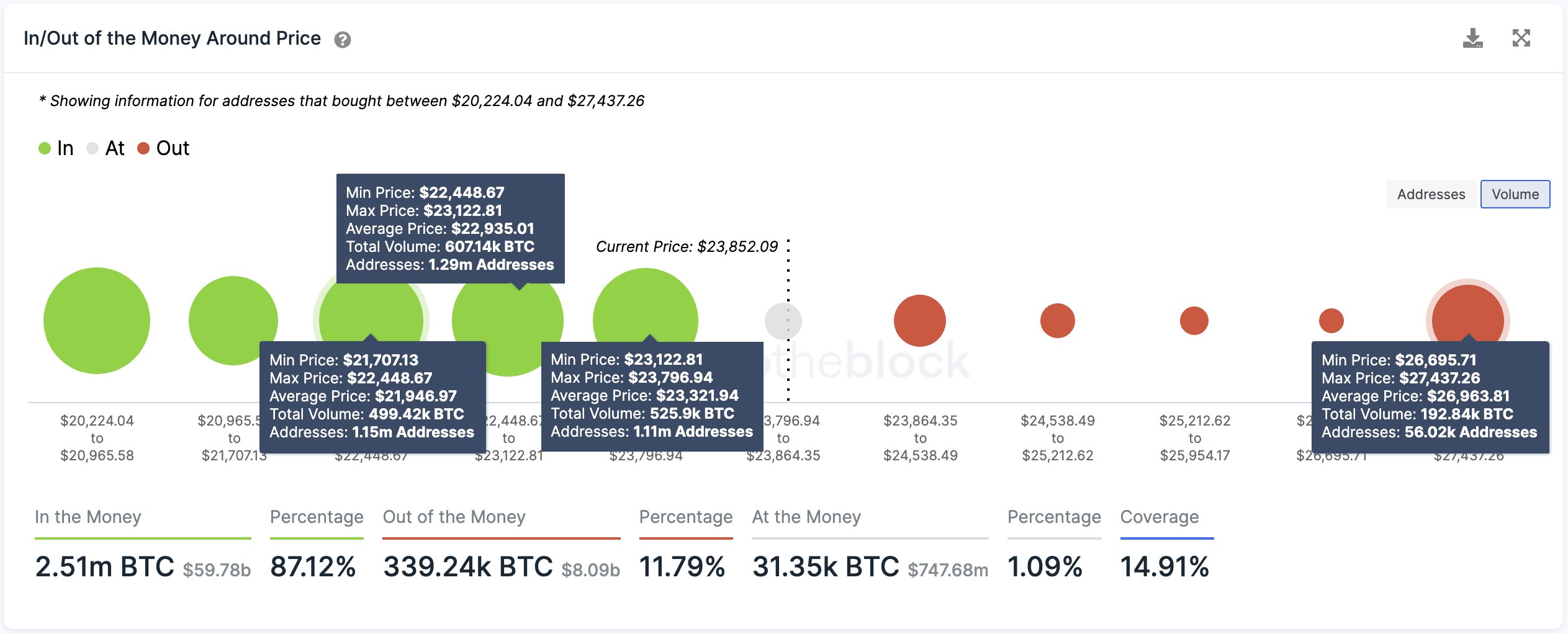Toggle the gray At legend item
Image resolution: width=1568 pixels, height=634 pixels.
(x=106, y=148)
